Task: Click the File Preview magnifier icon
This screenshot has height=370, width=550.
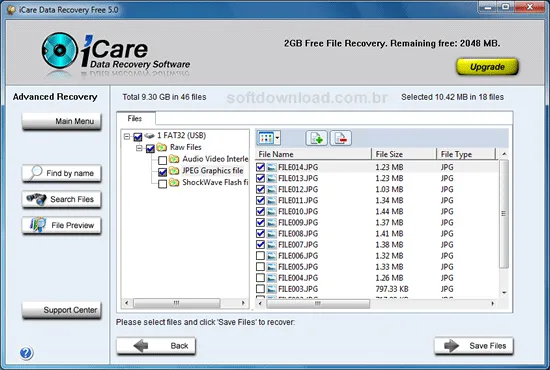Action: coord(38,225)
